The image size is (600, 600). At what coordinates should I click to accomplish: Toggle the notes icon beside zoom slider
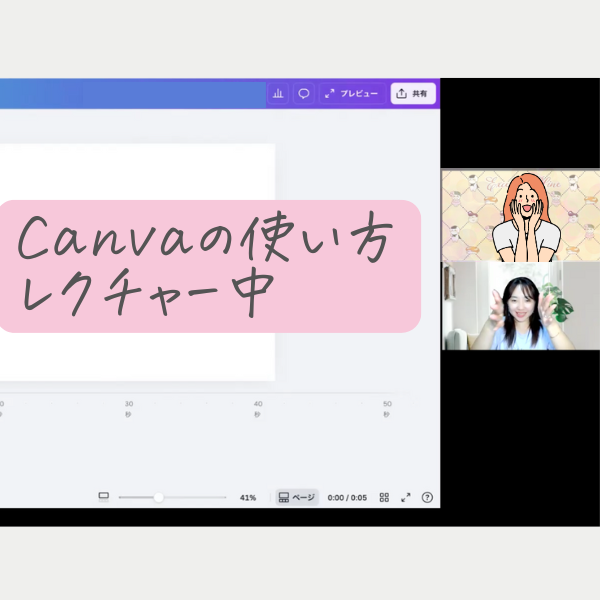pos(103,497)
